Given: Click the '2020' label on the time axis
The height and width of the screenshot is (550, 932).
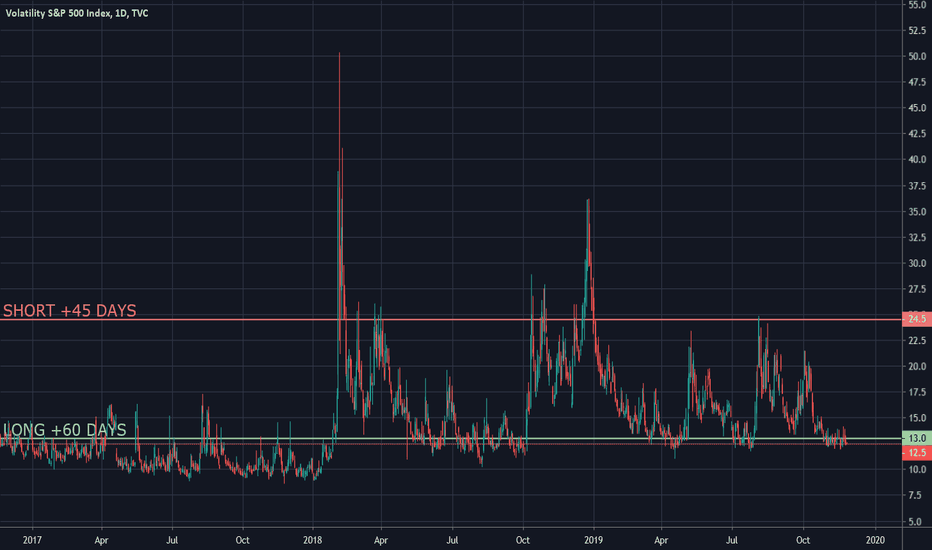Looking at the screenshot, I should click(875, 540).
